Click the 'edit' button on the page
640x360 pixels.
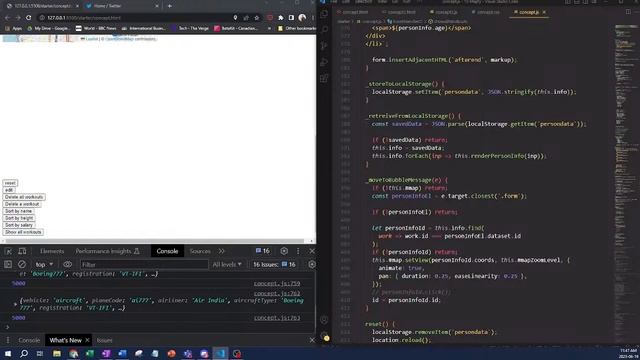tap(9, 190)
